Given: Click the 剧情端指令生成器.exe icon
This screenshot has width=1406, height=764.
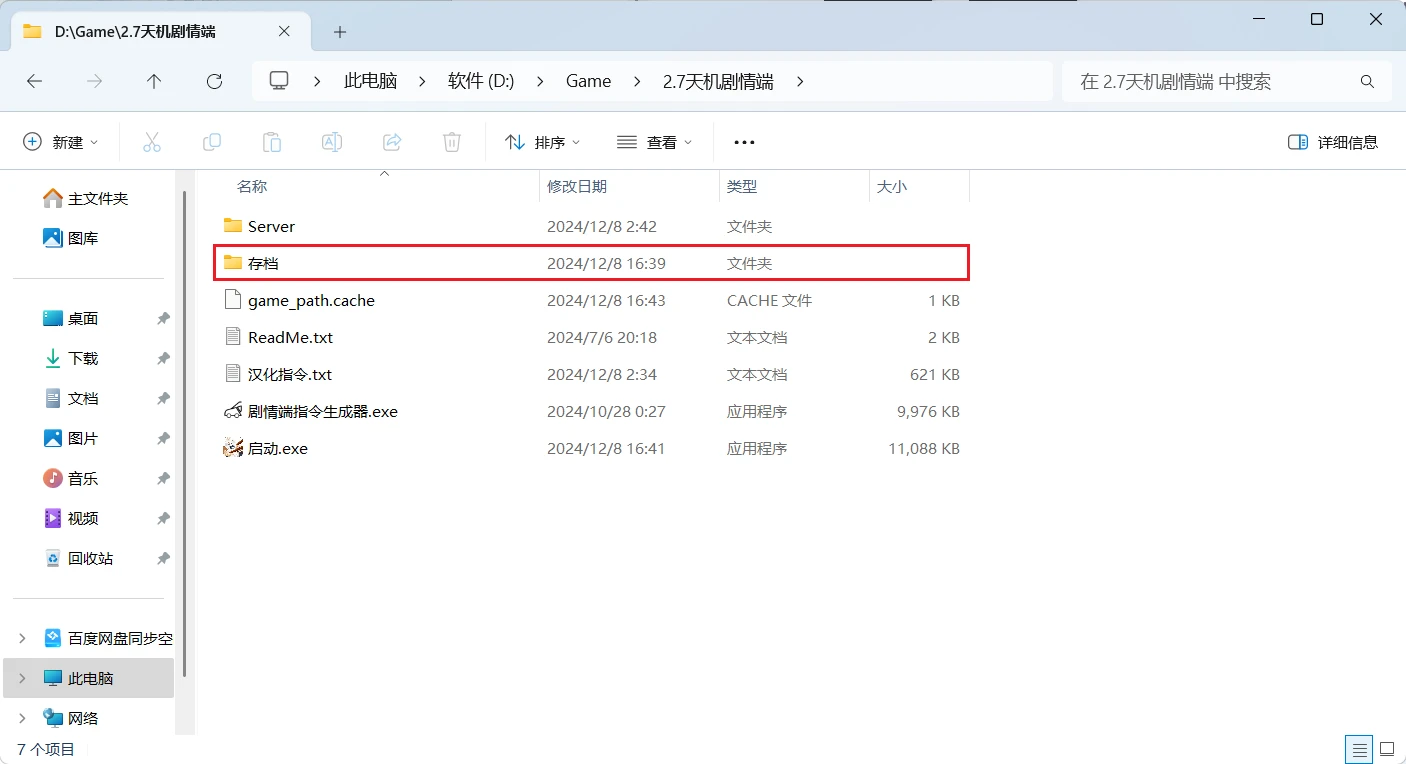Looking at the screenshot, I should [x=233, y=411].
